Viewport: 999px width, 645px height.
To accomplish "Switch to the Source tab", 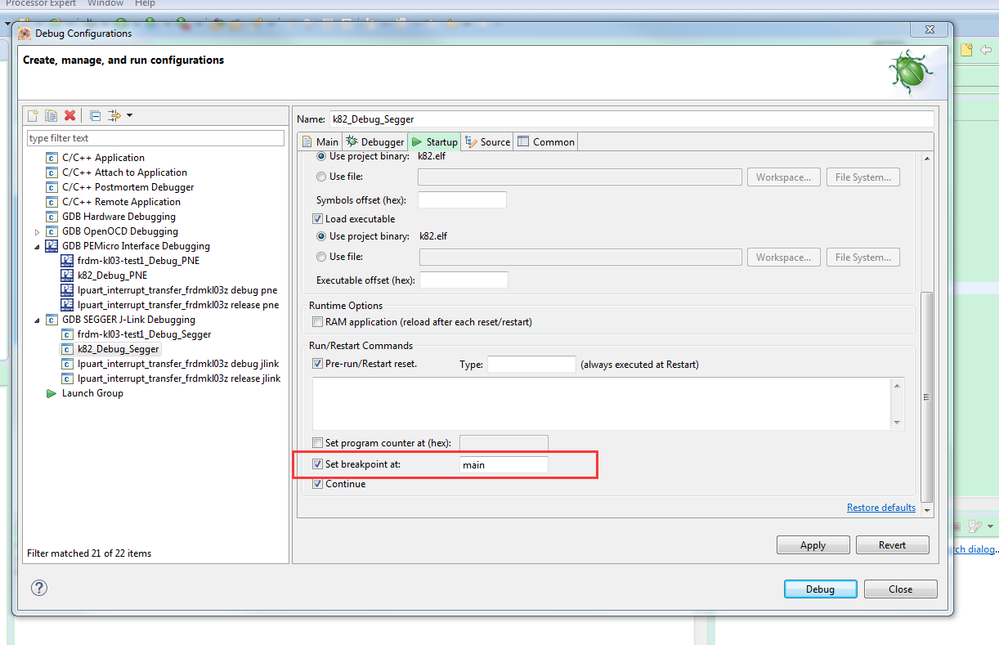I will point(488,141).
